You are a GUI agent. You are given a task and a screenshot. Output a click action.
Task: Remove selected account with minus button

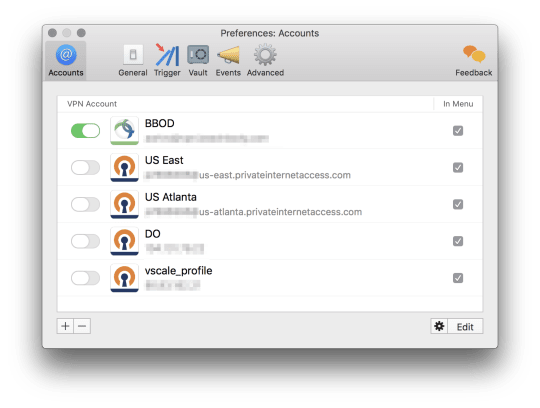[x=82, y=326]
